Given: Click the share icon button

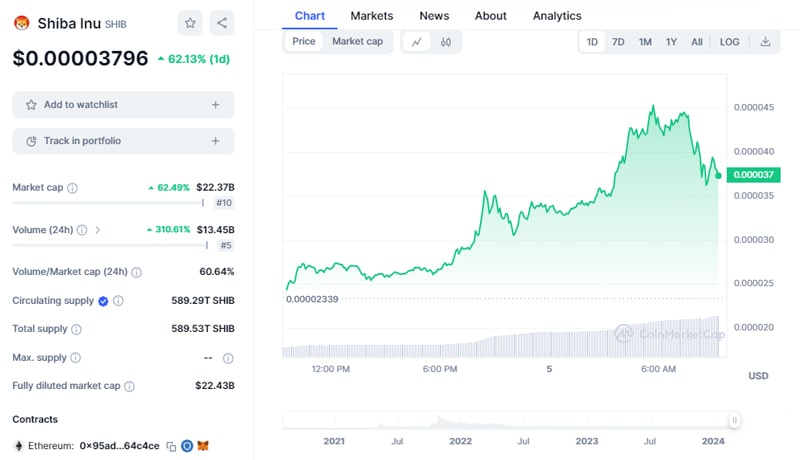Looking at the screenshot, I should [x=222, y=22].
